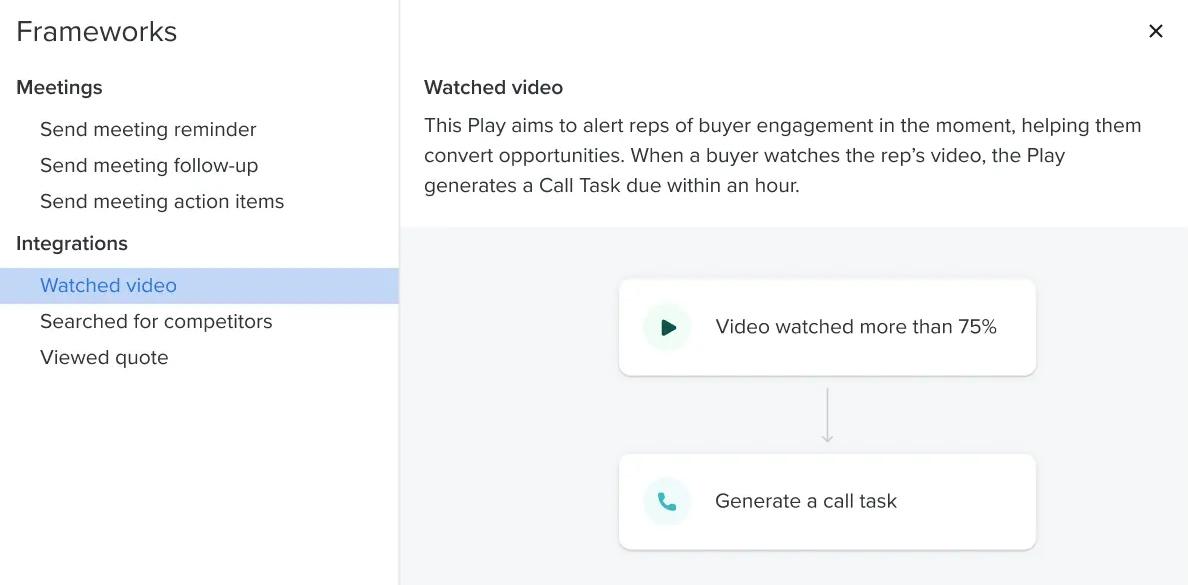This screenshot has width=1188, height=585.
Task: Select Send meeting follow-up framework
Action: point(148,165)
